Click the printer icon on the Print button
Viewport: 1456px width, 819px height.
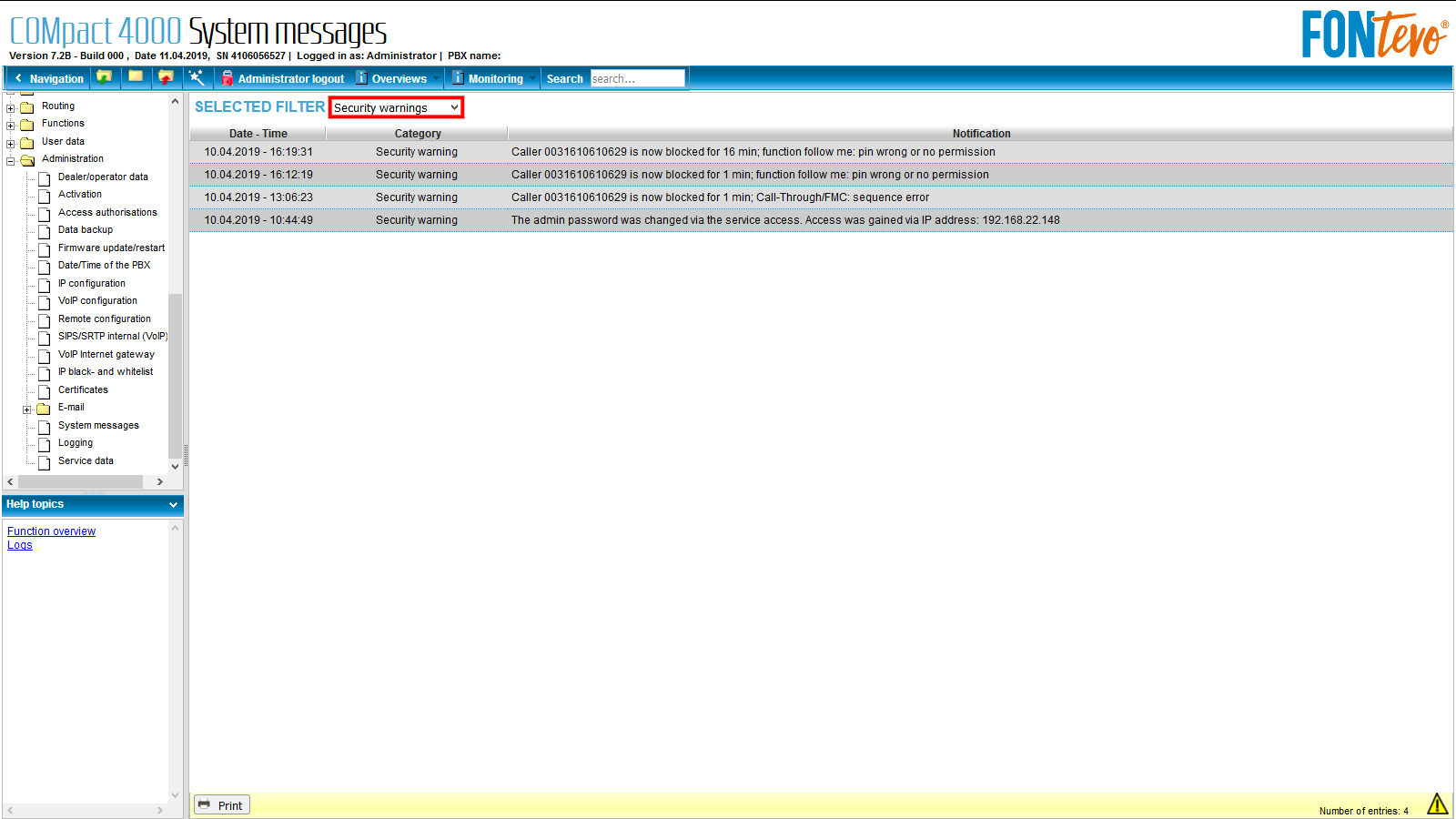(x=204, y=805)
